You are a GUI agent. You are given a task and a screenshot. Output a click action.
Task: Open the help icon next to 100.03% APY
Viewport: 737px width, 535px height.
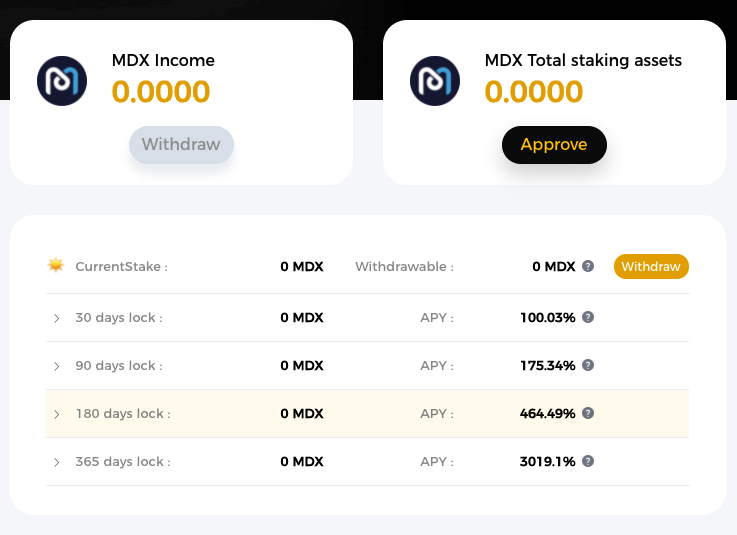pyautogui.click(x=588, y=317)
